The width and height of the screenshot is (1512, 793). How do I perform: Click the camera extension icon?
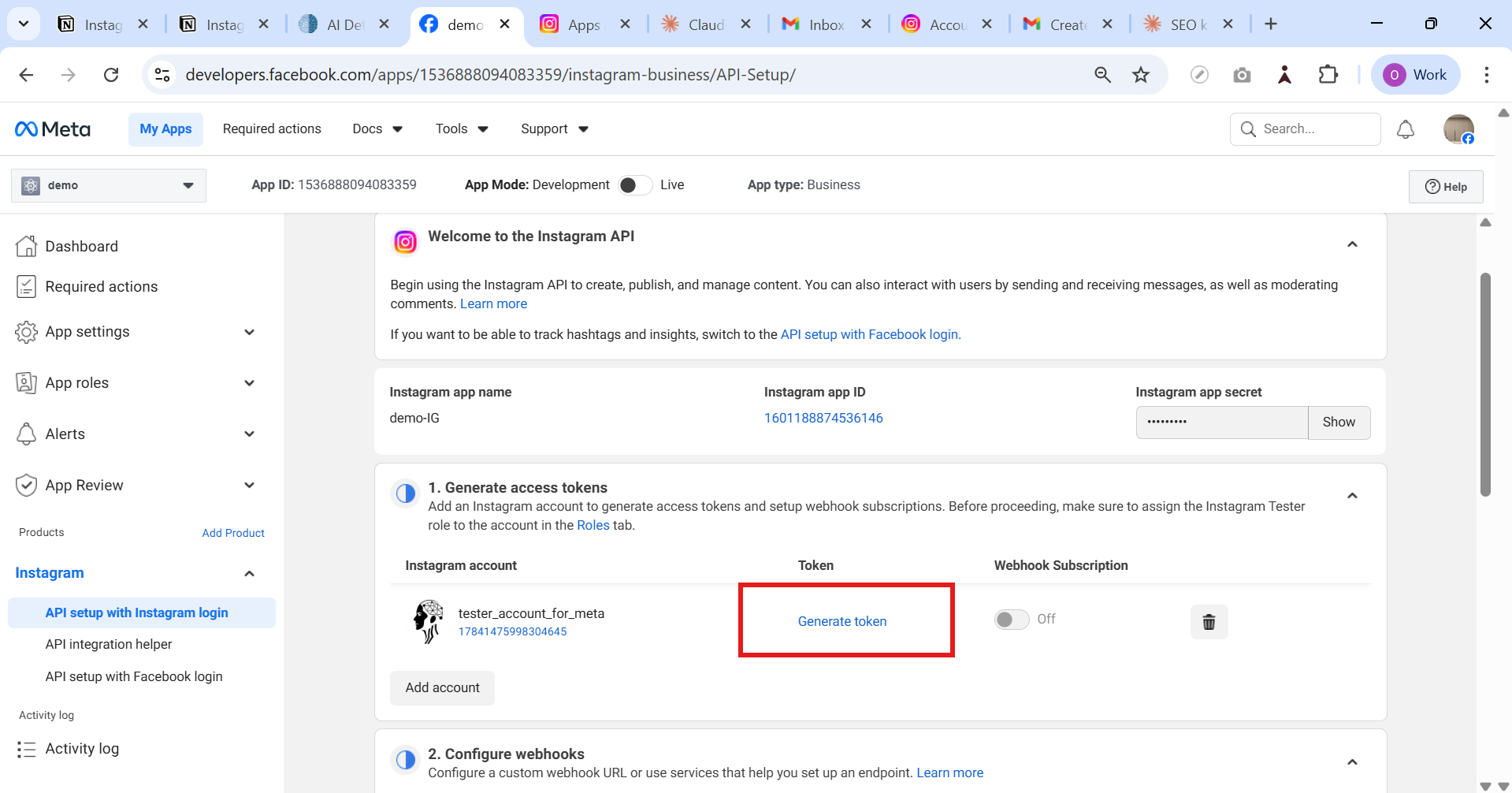[1242, 75]
